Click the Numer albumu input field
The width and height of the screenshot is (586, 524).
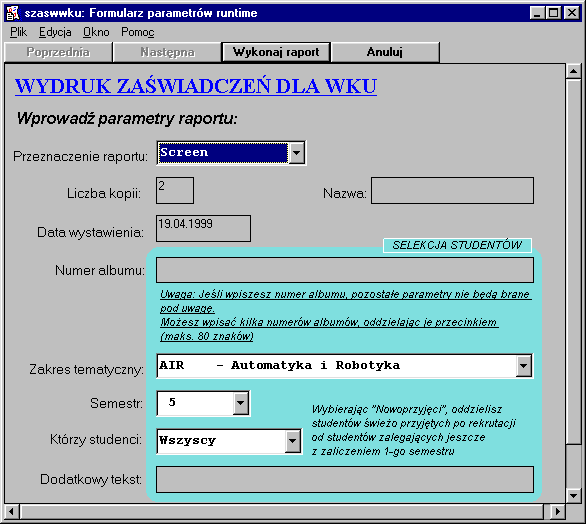(345, 270)
